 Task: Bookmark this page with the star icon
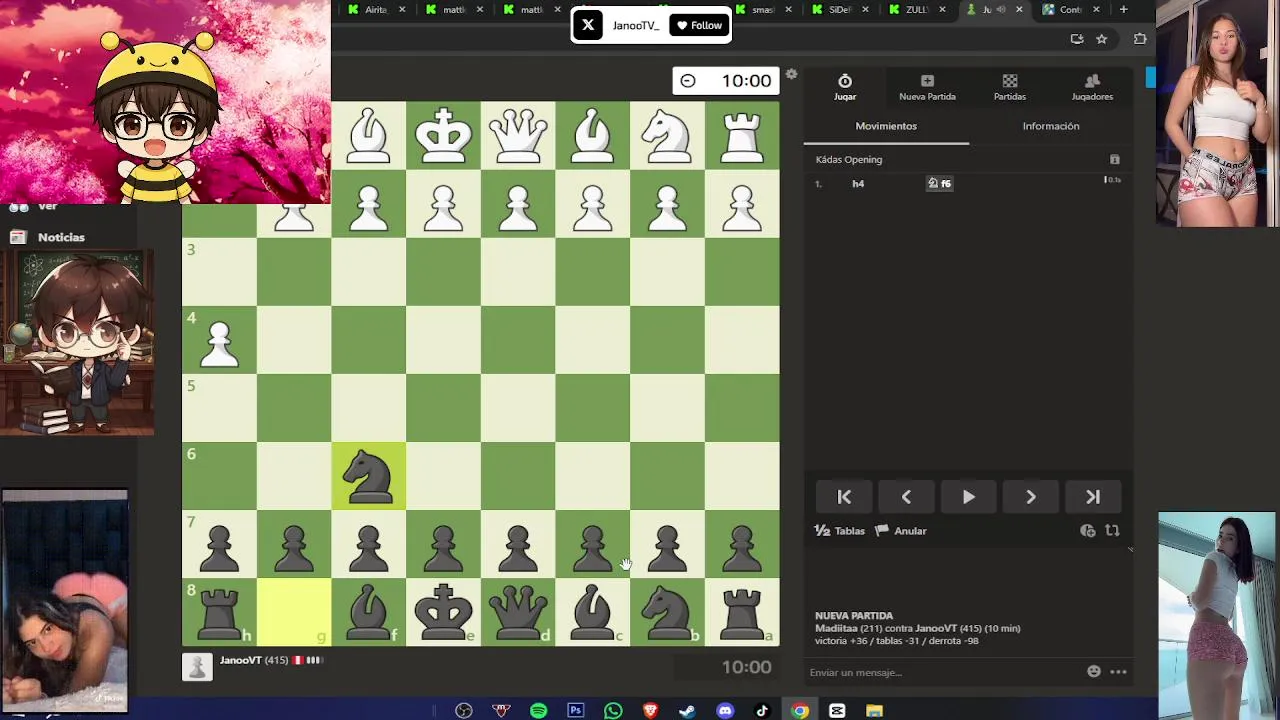click(1101, 39)
